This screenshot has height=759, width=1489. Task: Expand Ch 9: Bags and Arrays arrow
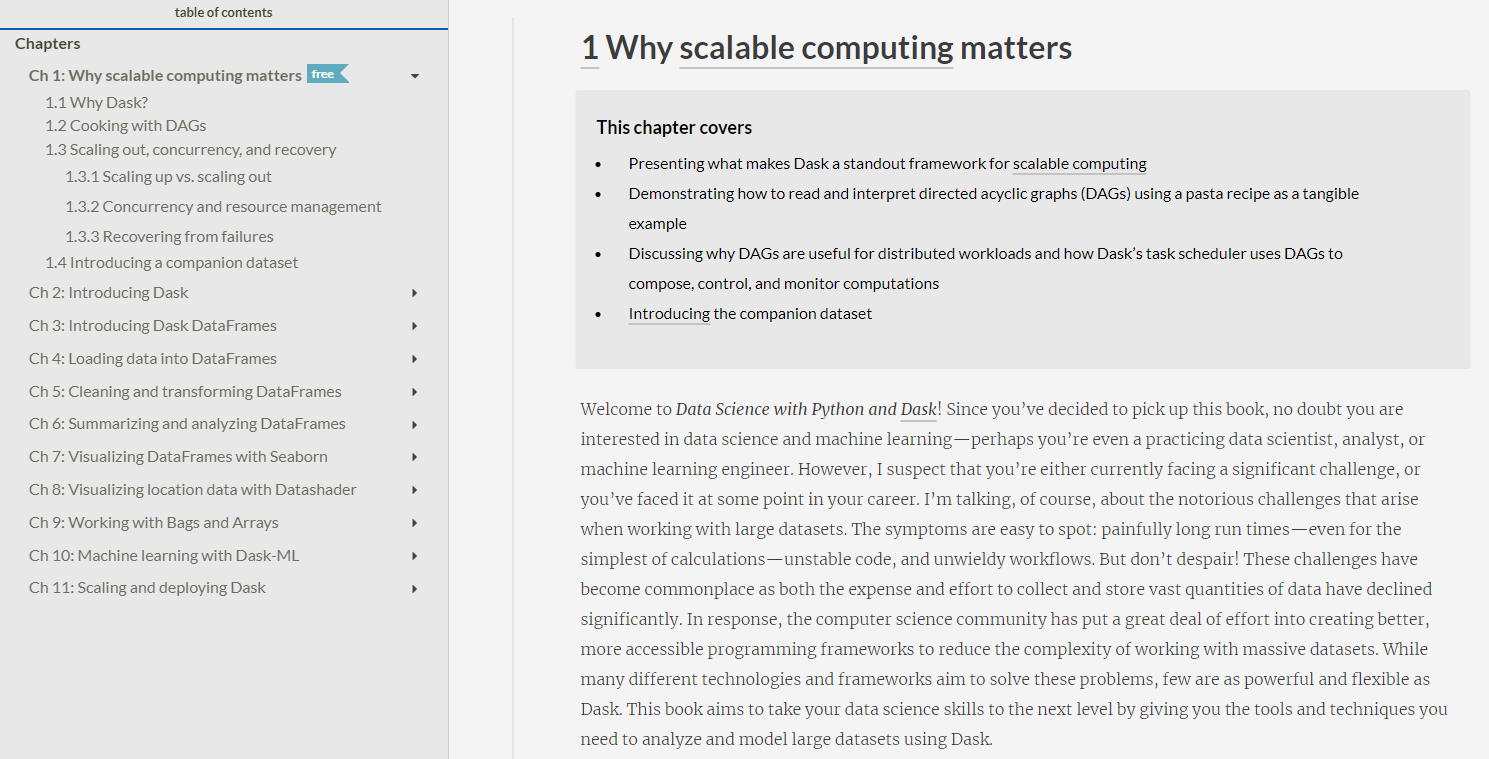coord(415,523)
